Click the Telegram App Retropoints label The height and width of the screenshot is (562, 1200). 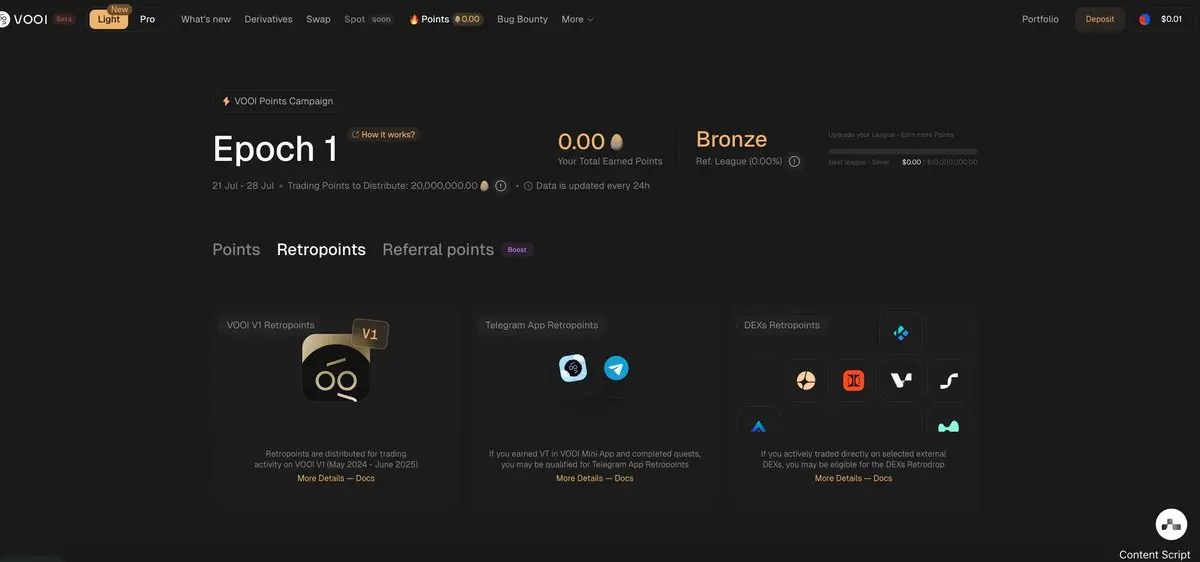click(541, 325)
